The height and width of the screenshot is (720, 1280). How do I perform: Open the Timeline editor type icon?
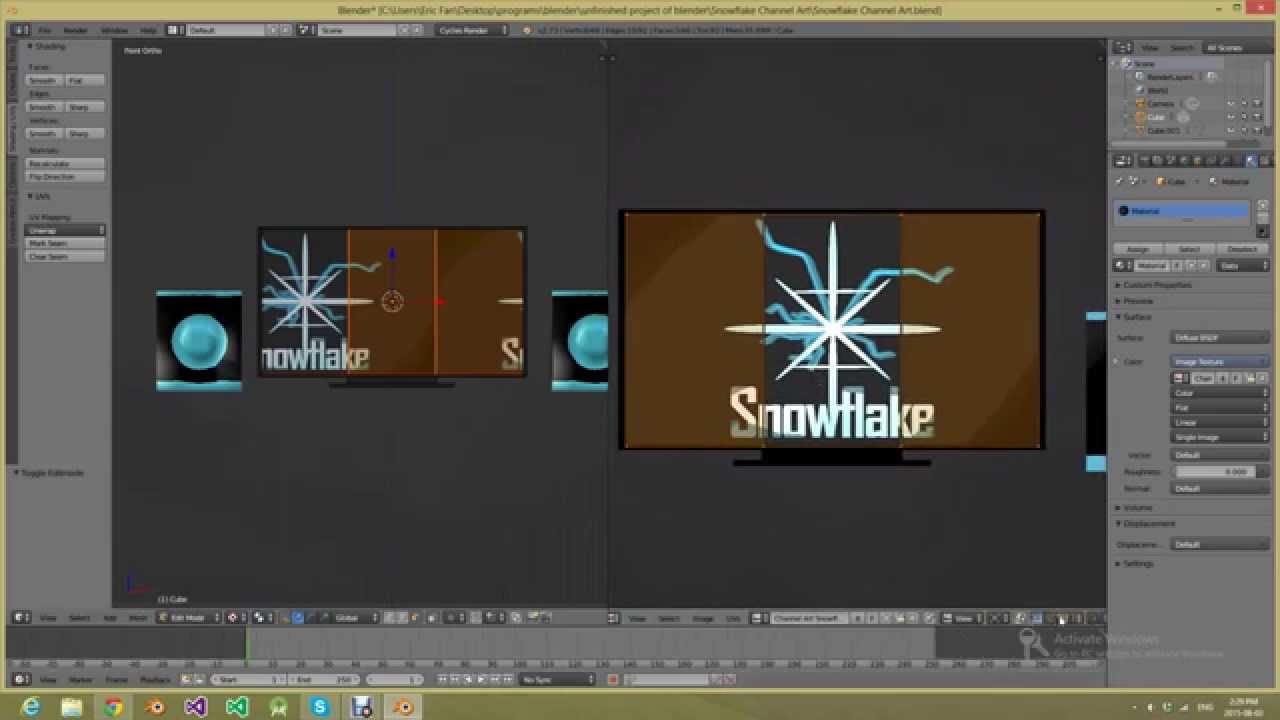[x=20, y=680]
